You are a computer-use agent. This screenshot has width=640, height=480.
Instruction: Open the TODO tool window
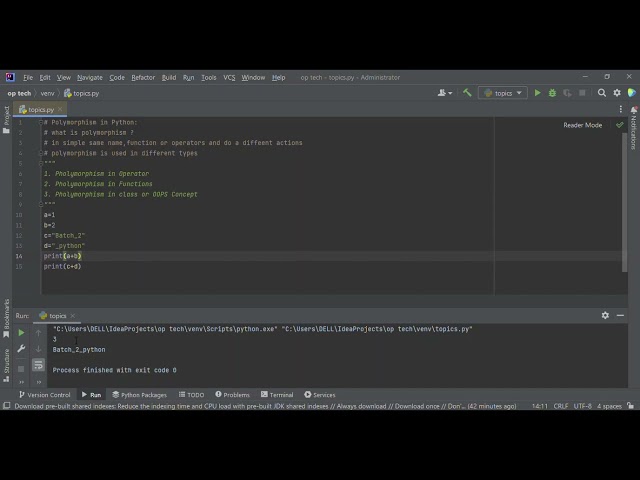click(x=191, y=395)
